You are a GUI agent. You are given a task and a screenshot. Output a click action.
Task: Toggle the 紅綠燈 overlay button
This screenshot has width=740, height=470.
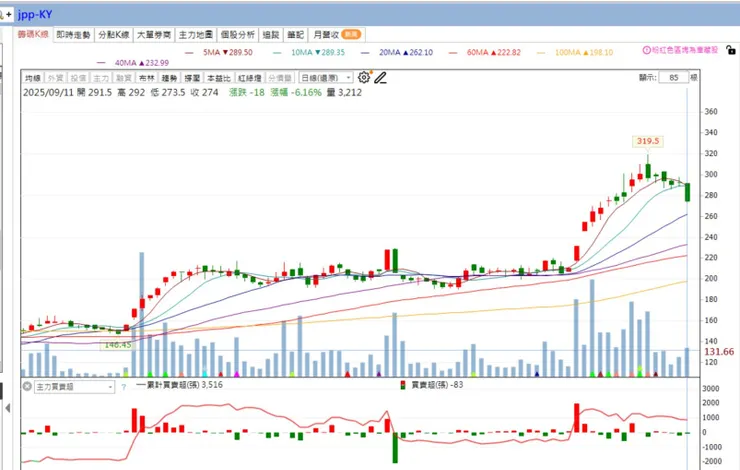click(x=250, y=78)
